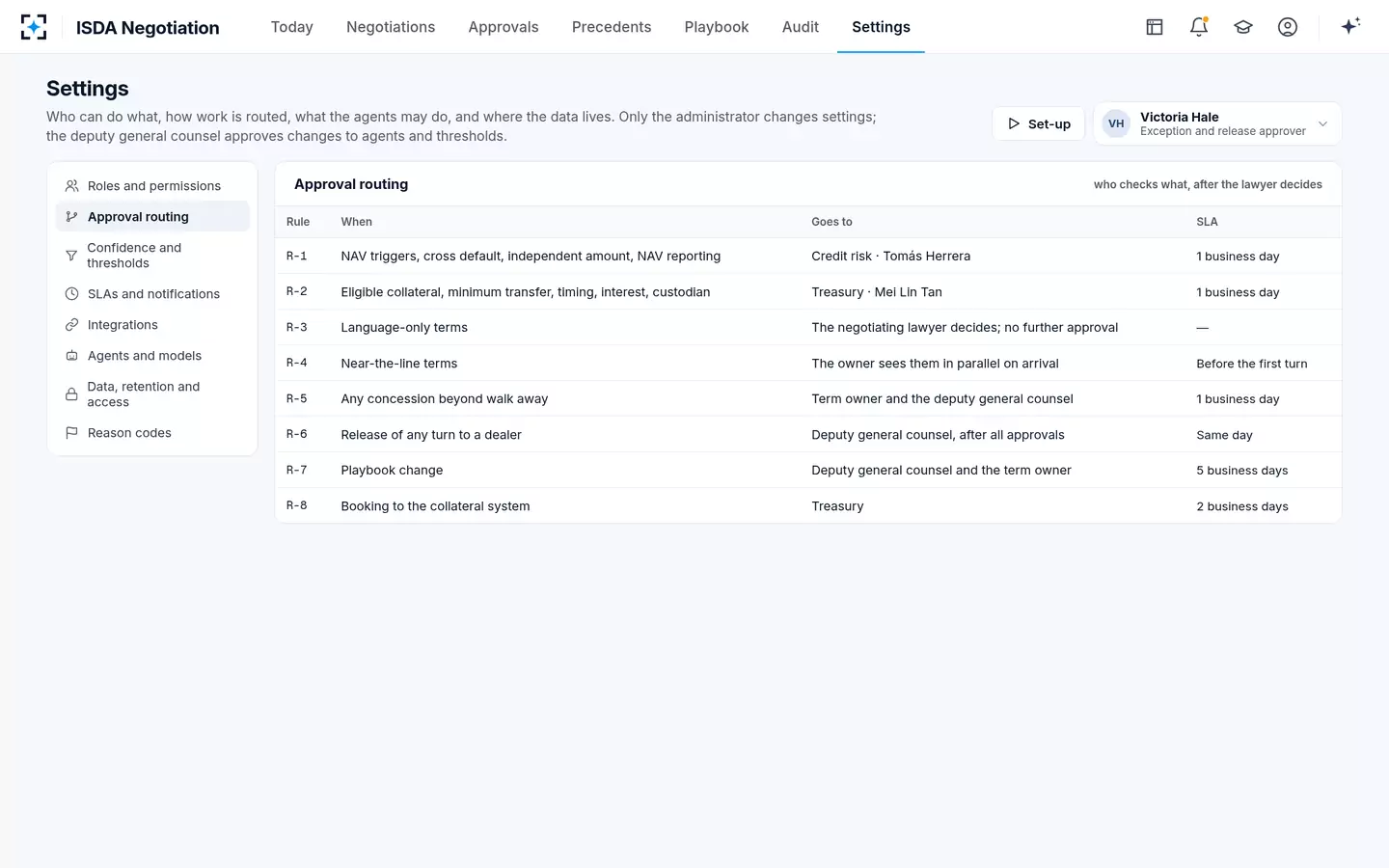Click the play icon on Set-up button

(x=1014, y=123)
